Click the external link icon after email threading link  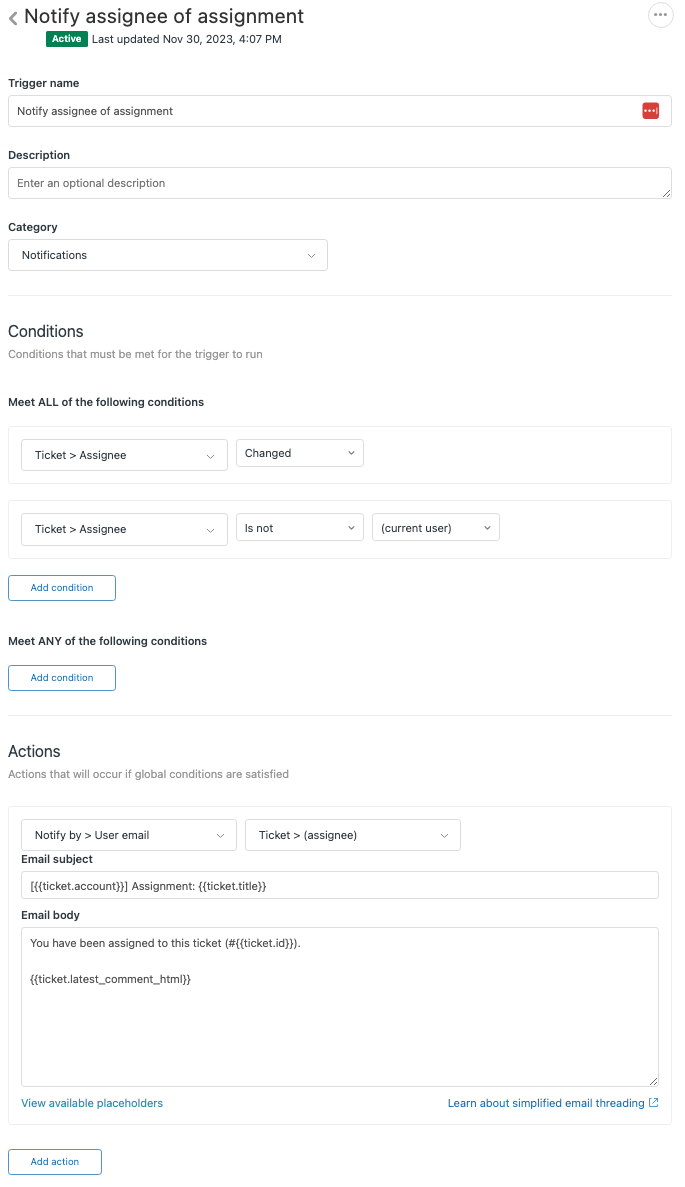(x=655, y=1103)
